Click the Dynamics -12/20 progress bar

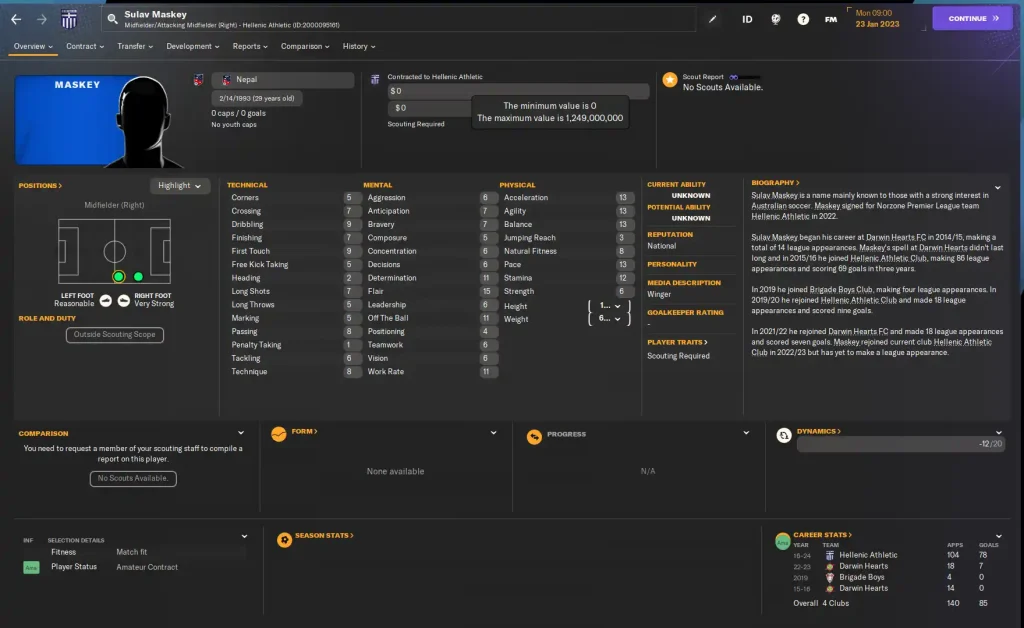point(901,445)
